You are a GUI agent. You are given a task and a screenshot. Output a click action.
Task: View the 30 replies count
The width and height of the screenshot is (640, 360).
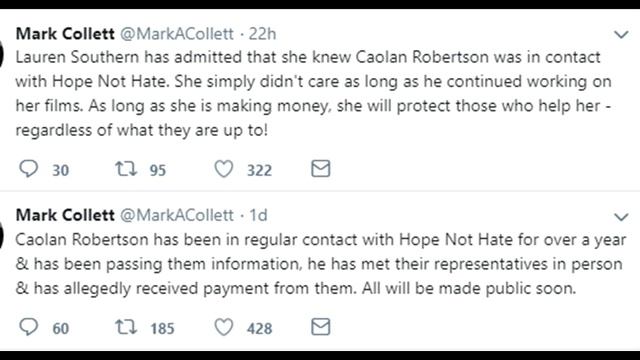coord(60,170)
